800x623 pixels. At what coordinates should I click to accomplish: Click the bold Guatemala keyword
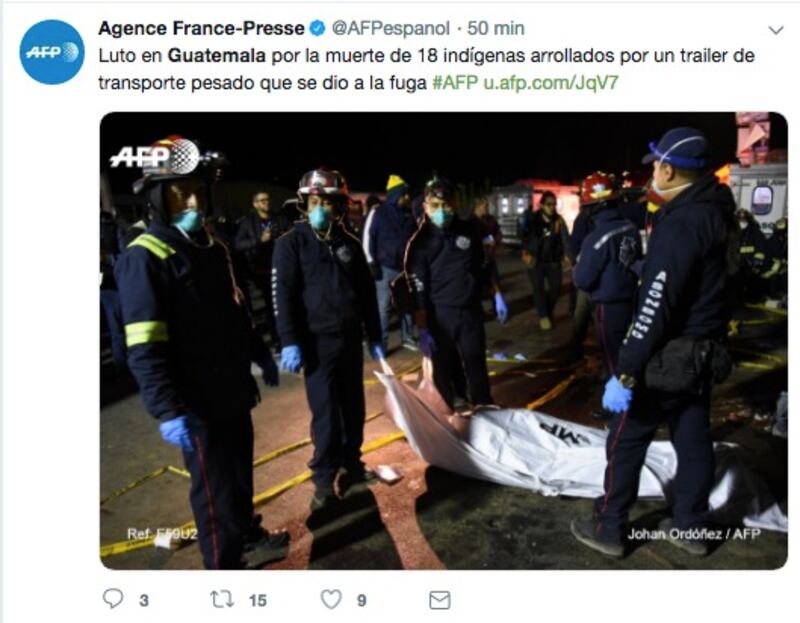(x=217, y=55)
